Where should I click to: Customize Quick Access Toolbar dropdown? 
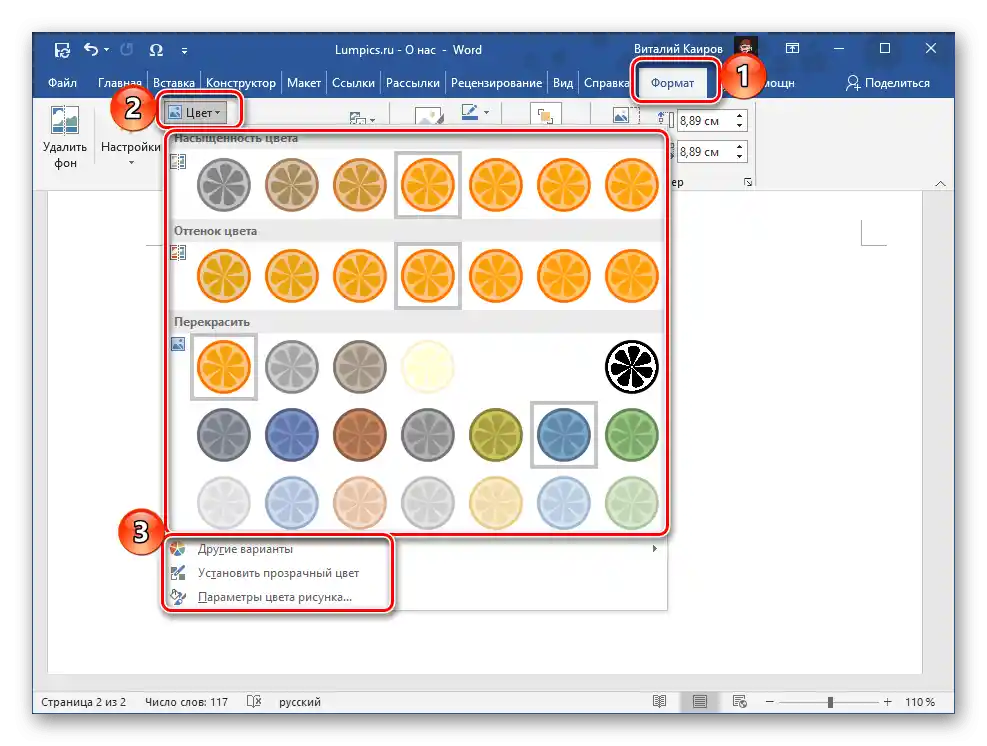coord(184,50)
